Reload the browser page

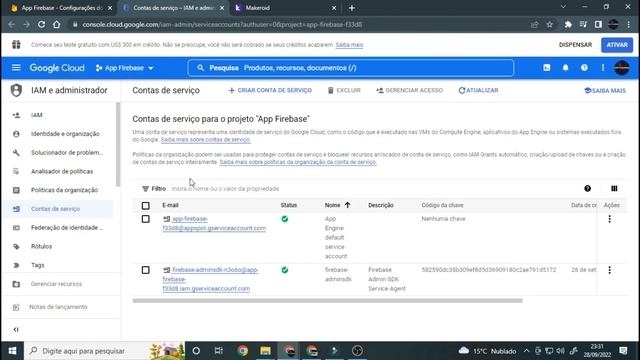41,24
